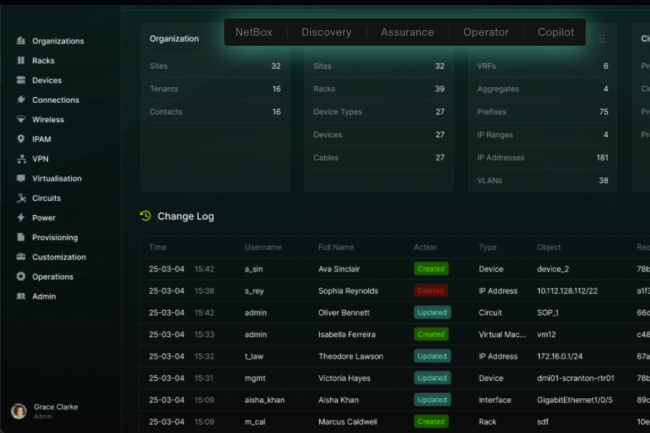Click the Wireless wifi icon
The image size is (650, 433).
pyautogui.click(x=21, y=119)
